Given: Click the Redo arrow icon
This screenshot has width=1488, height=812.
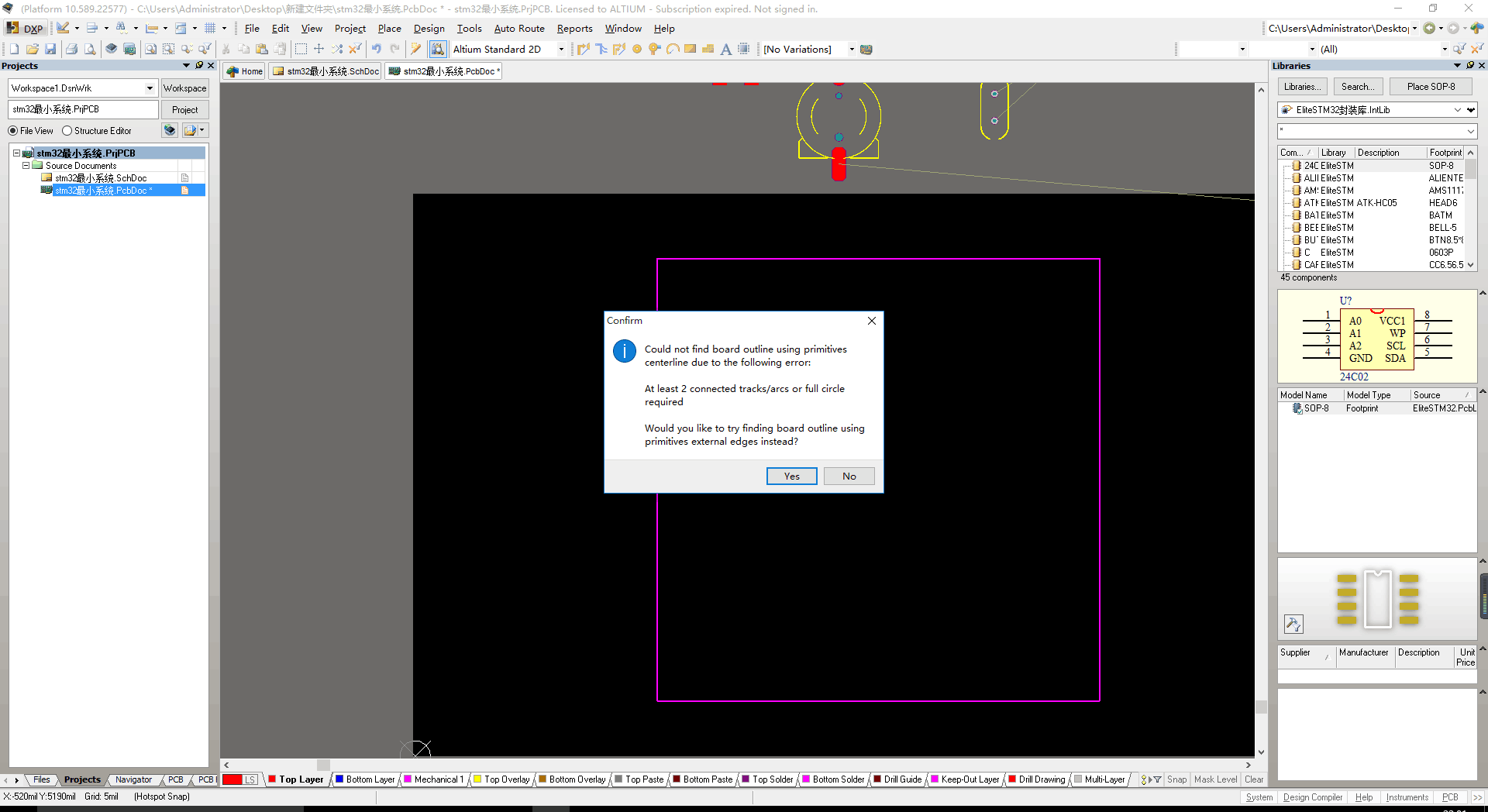Looking at the screenshot, I should pyautogui.click(x=394, y=49).
